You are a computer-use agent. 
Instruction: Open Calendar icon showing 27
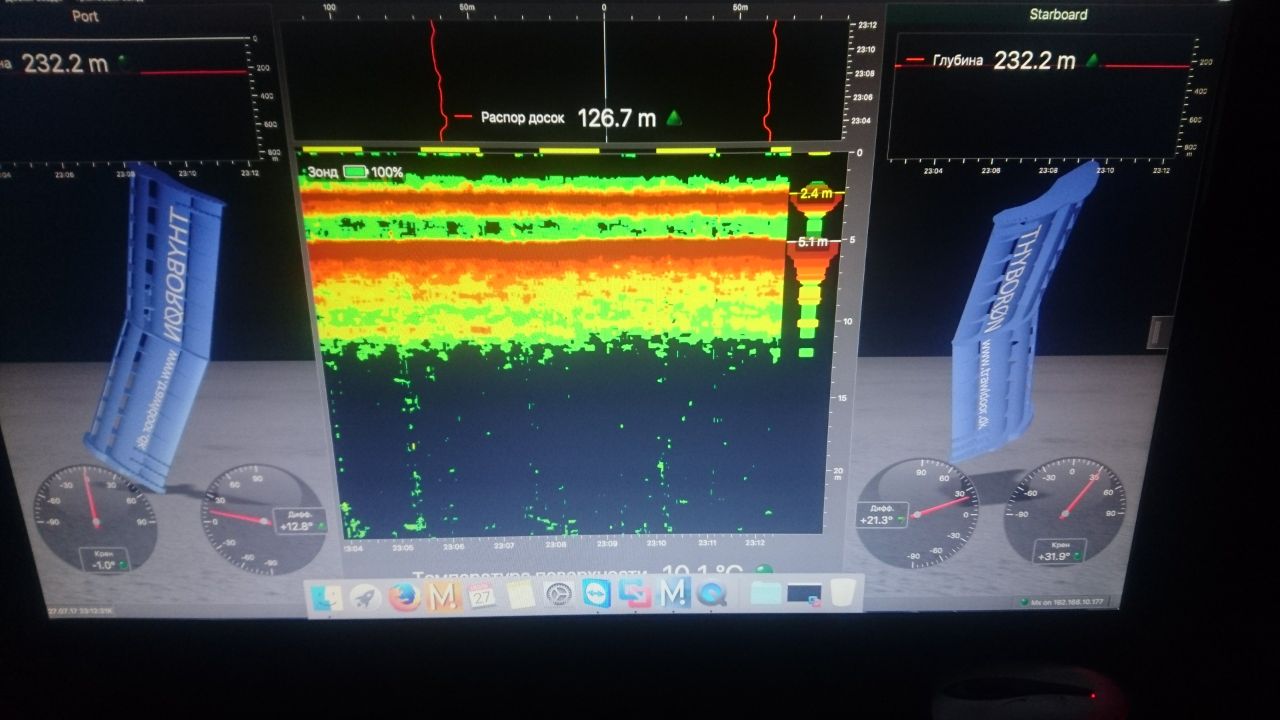482,596
